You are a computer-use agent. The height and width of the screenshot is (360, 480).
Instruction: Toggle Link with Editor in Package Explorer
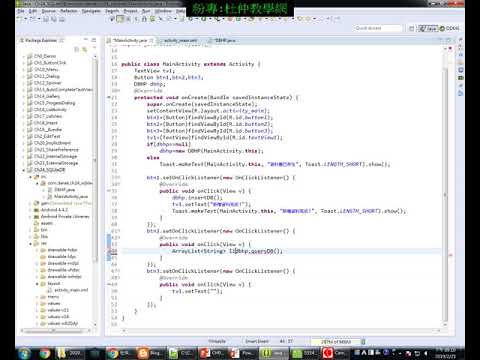[x=85, y=50]
